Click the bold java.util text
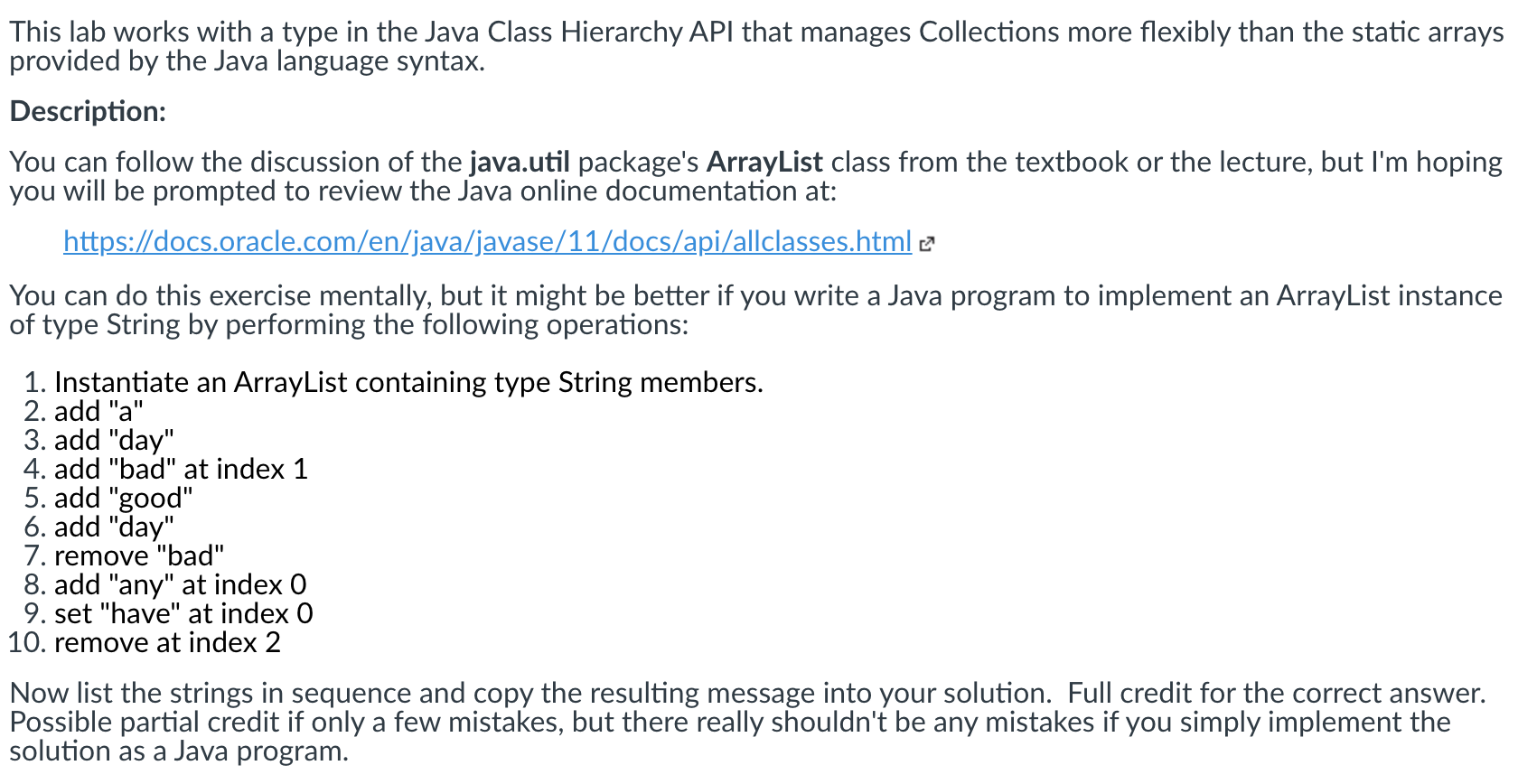 click(520, 162)
